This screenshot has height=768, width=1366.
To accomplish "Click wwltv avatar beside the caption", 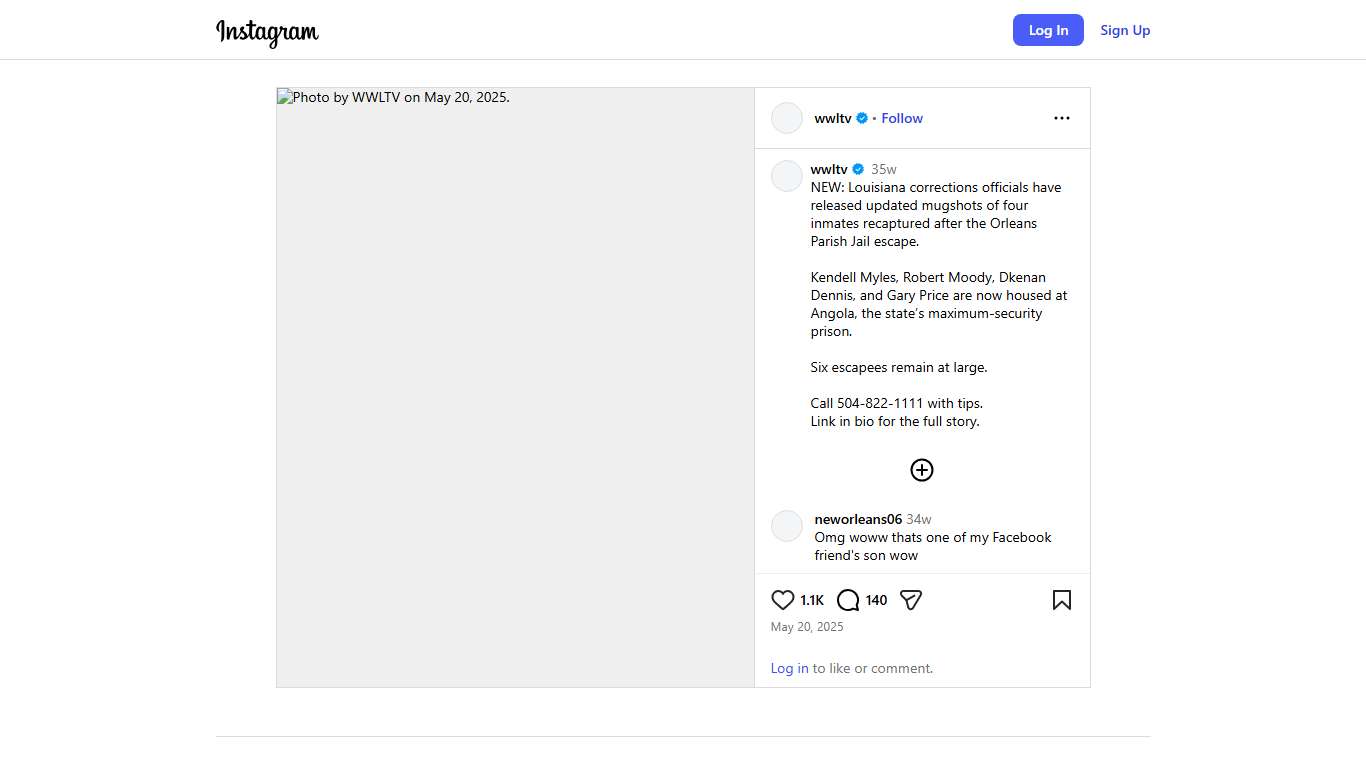I will [x=787, y=176].
